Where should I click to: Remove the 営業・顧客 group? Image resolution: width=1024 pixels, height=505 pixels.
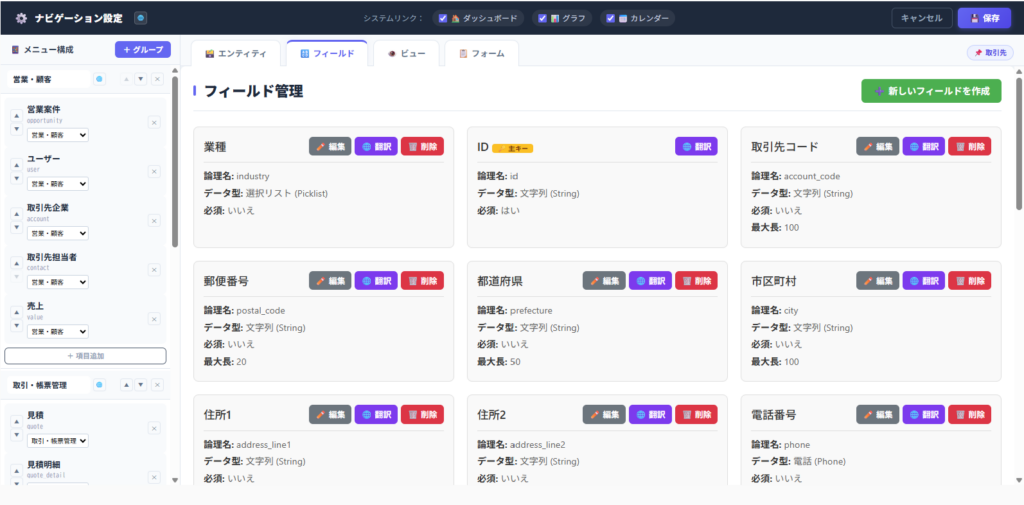click(157, 79)
